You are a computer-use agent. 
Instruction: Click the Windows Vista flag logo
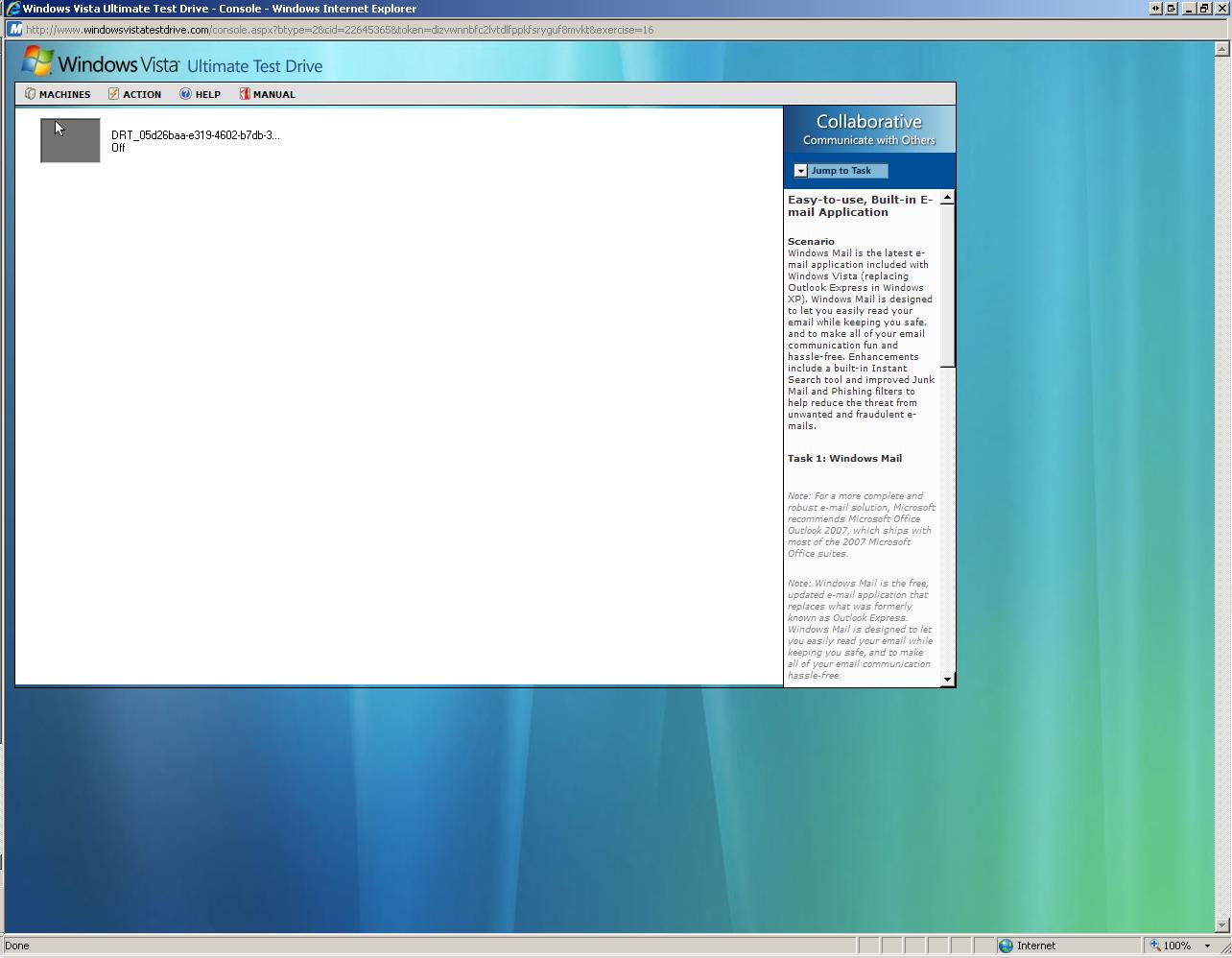[38, 61]
